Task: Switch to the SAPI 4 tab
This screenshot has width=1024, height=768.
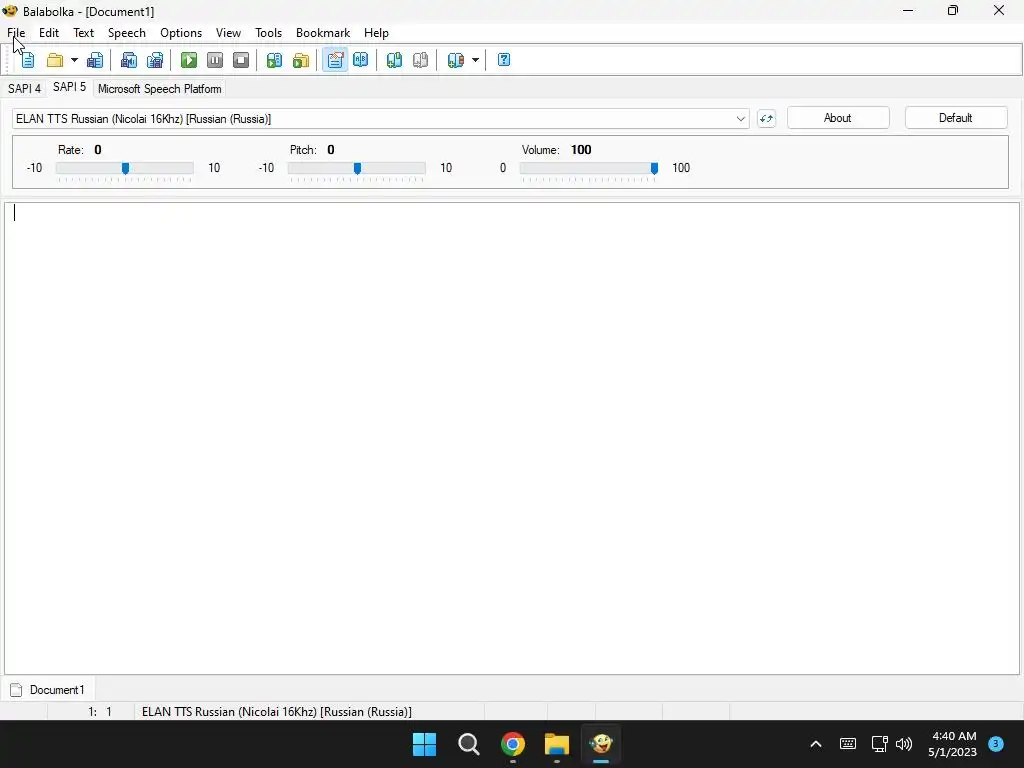Action: coord(24,89)
